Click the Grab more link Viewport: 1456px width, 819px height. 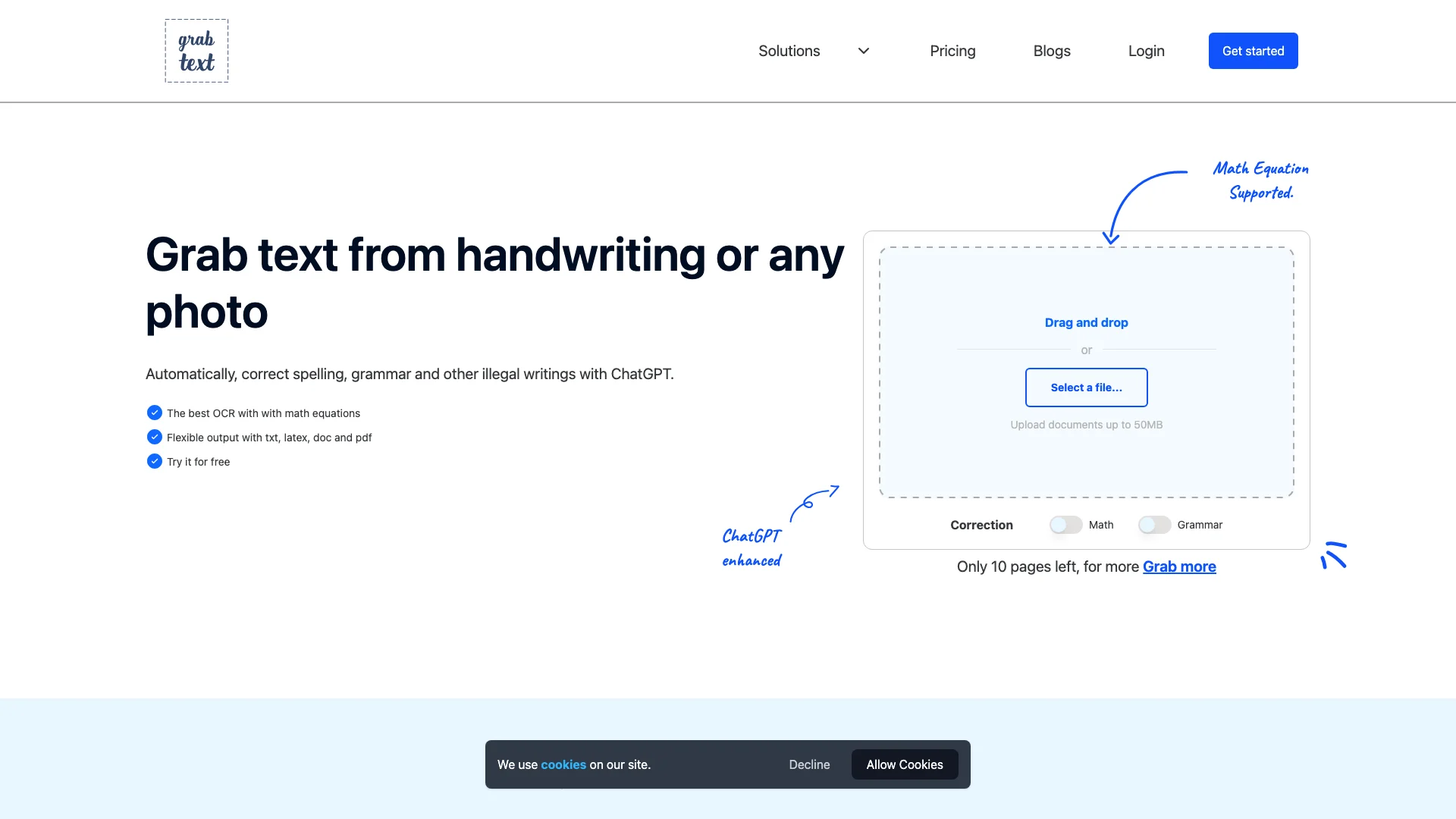coord(1180,566)
